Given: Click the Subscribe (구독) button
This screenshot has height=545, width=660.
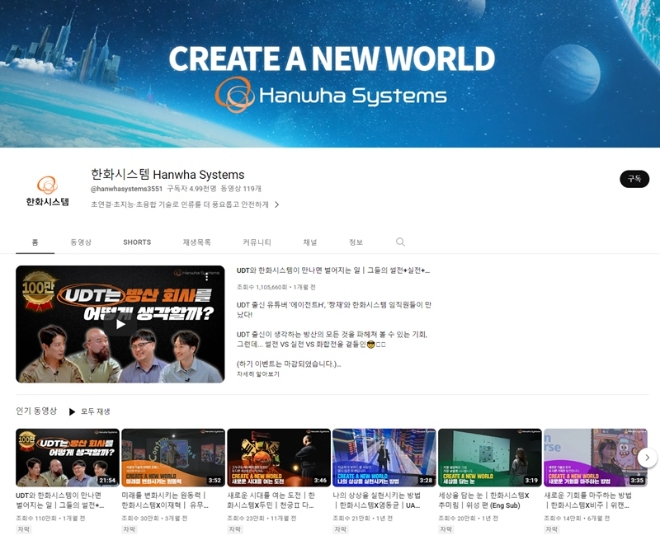Looking at the screenshot, I should (x=634, y=179).
